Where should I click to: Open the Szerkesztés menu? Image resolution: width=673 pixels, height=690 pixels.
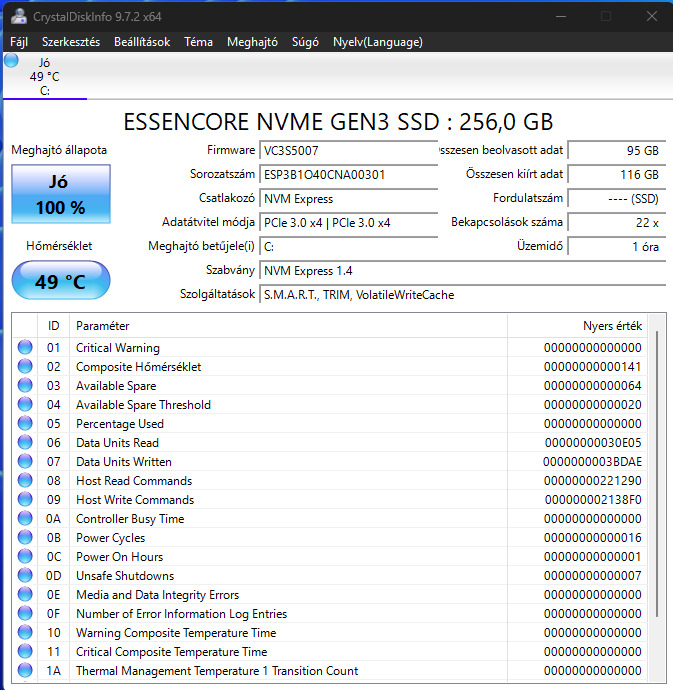click(71, 42)
